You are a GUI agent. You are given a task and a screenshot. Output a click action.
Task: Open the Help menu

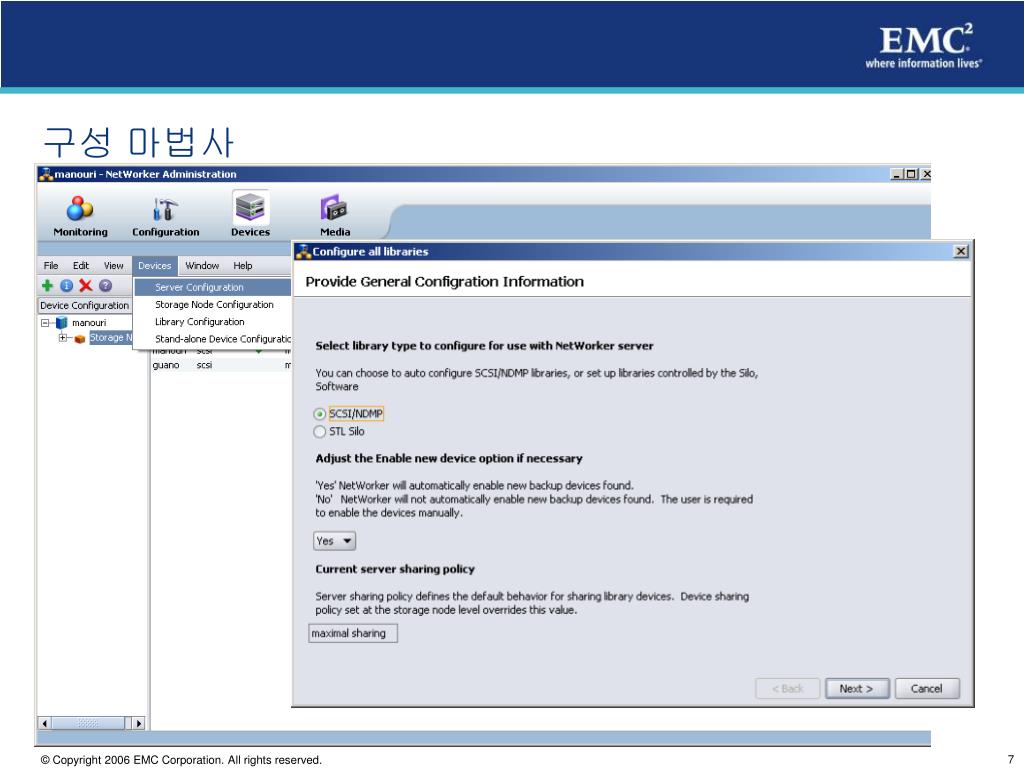tap(243, 266)
